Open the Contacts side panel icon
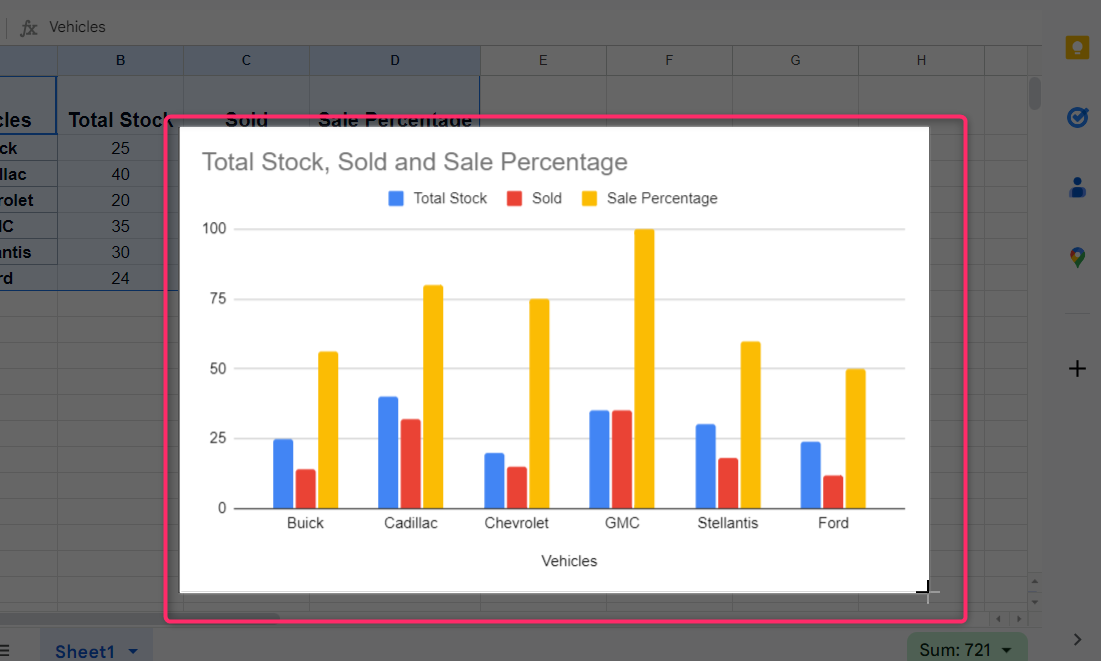This screenshot has height=661, width=1101. click(1077, 187)
